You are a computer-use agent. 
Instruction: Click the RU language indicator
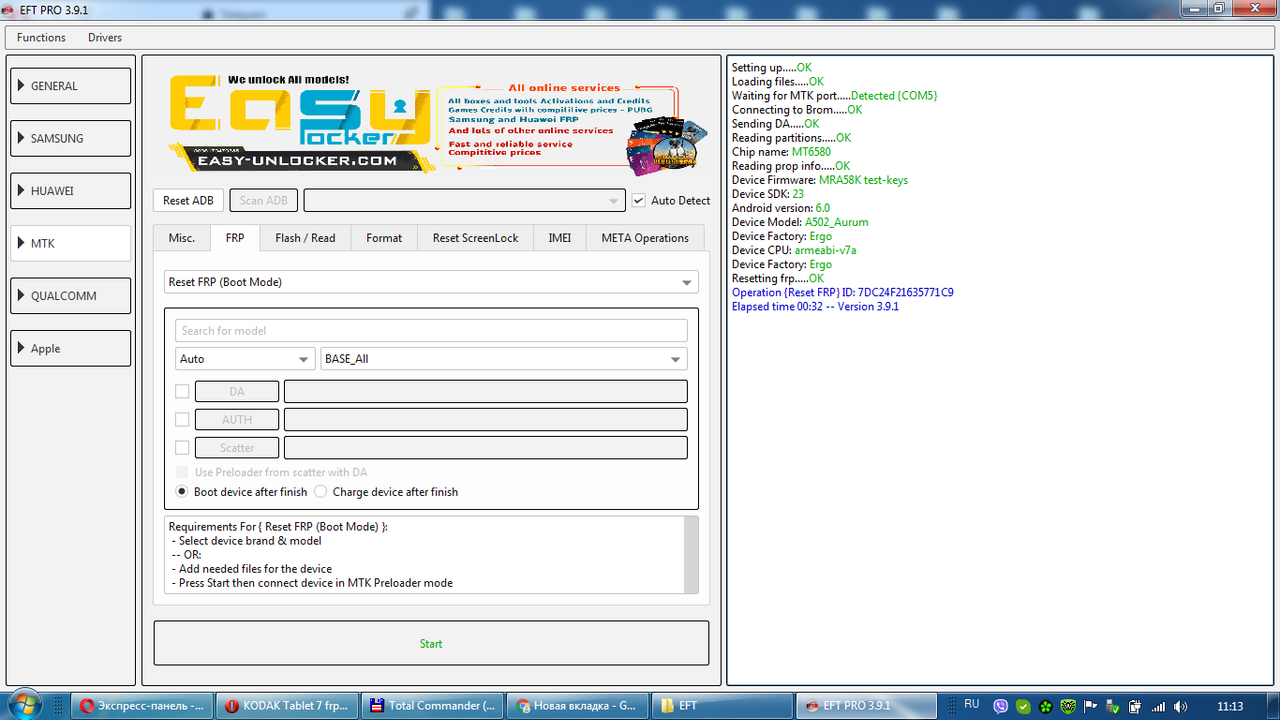971,705
